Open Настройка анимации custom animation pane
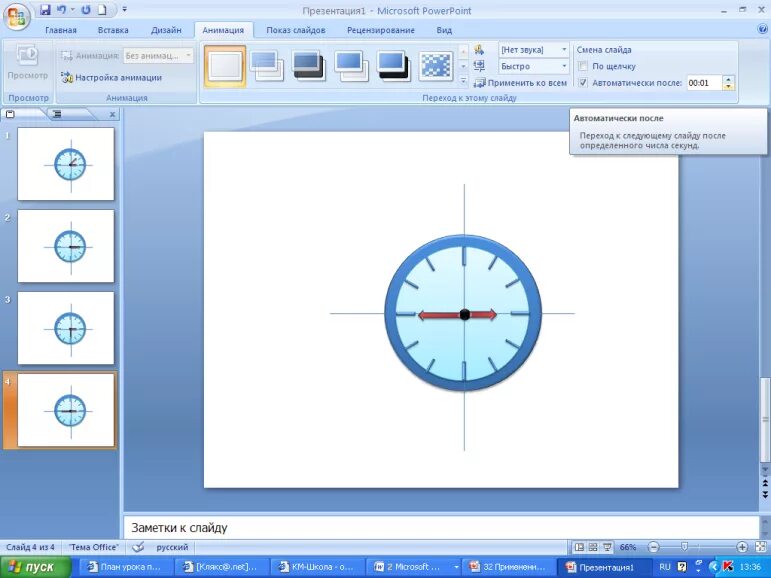771x578 pixels. [112, 77]
